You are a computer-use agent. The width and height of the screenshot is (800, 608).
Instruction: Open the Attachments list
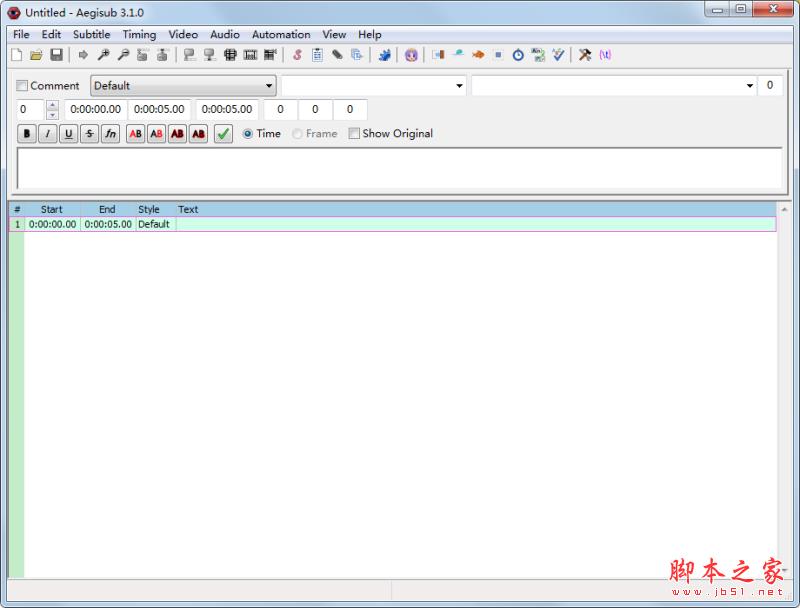337,55
